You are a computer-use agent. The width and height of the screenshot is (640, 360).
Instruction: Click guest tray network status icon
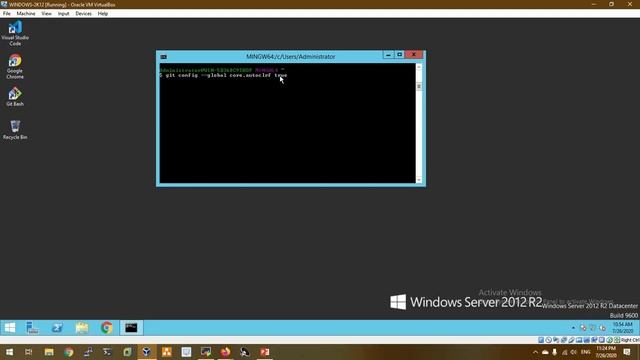point(593,328)
